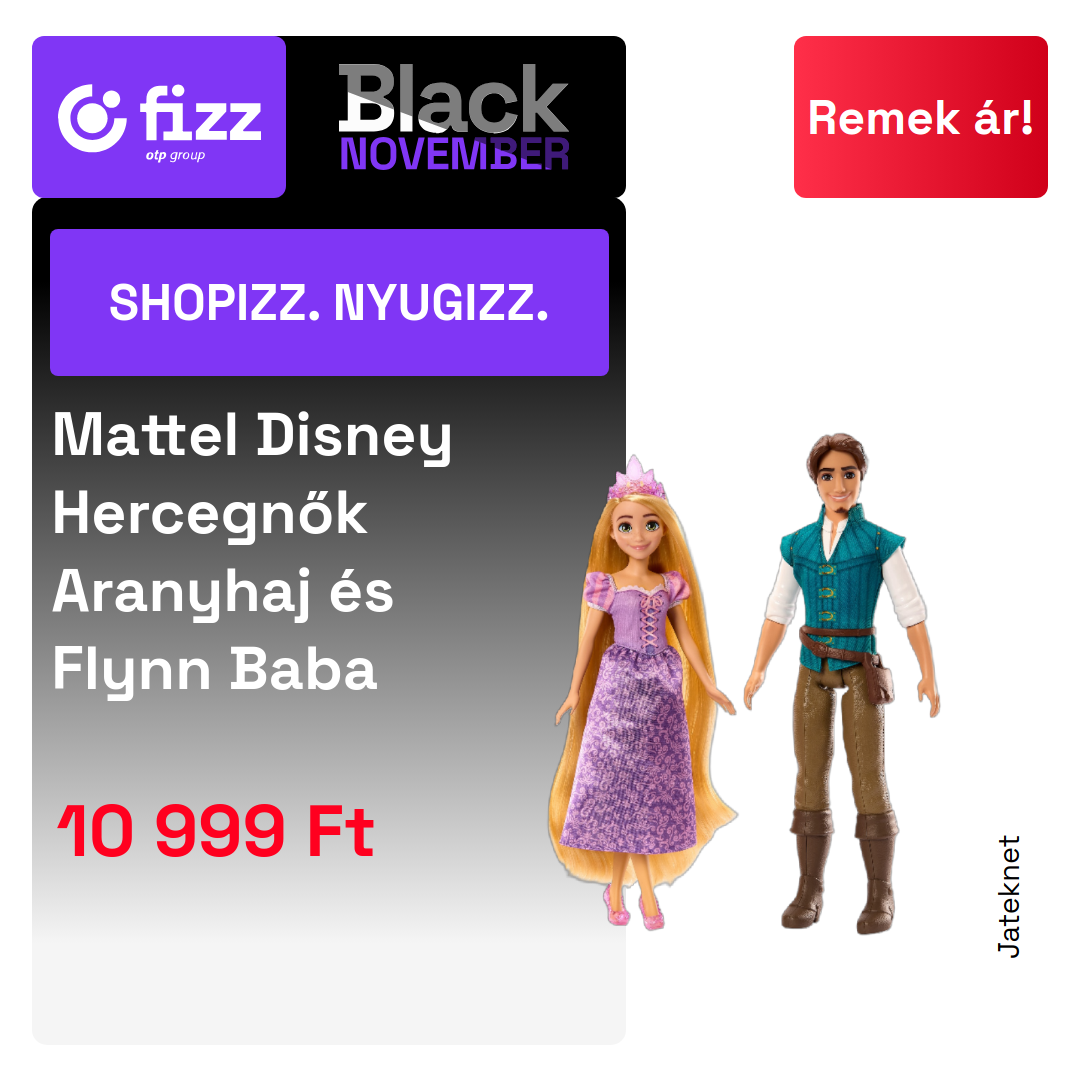This screenshot has height=1080, width=1080.
Task: Click the Rapunzel doll image
Action: point(643,692)
